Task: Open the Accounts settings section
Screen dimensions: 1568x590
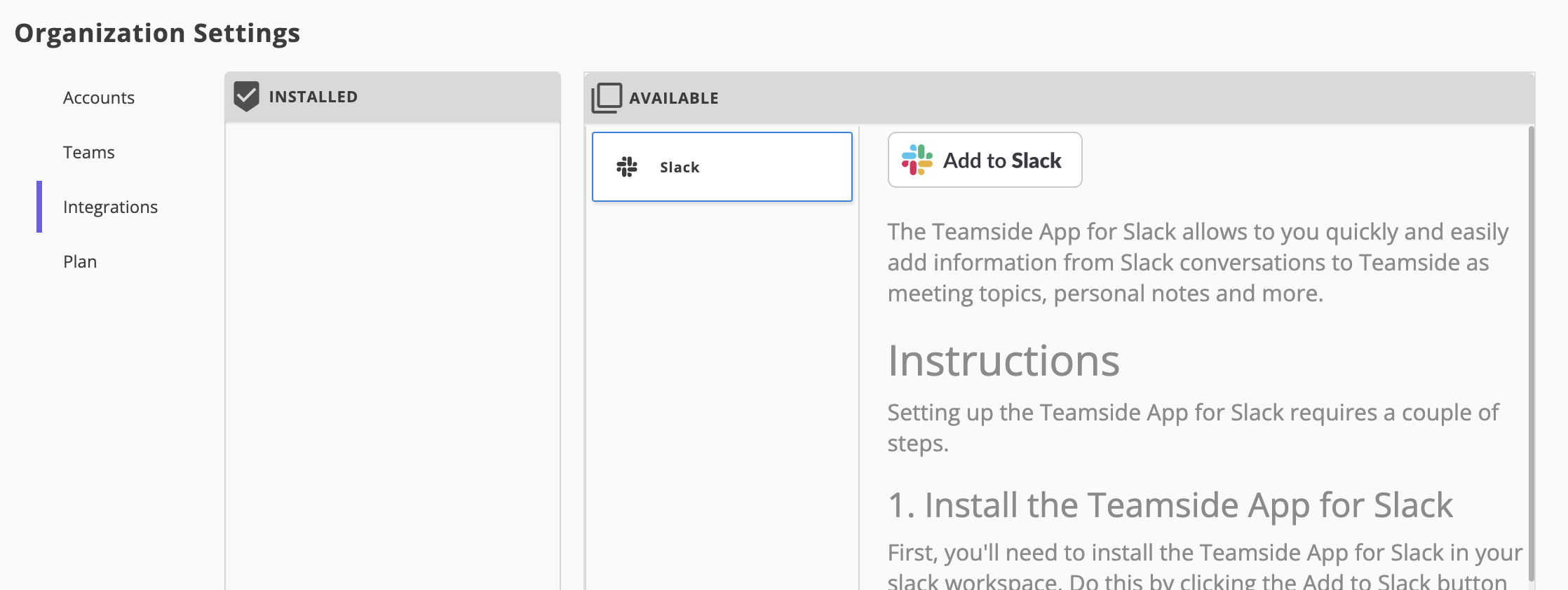Action: [x=99, y=97]
